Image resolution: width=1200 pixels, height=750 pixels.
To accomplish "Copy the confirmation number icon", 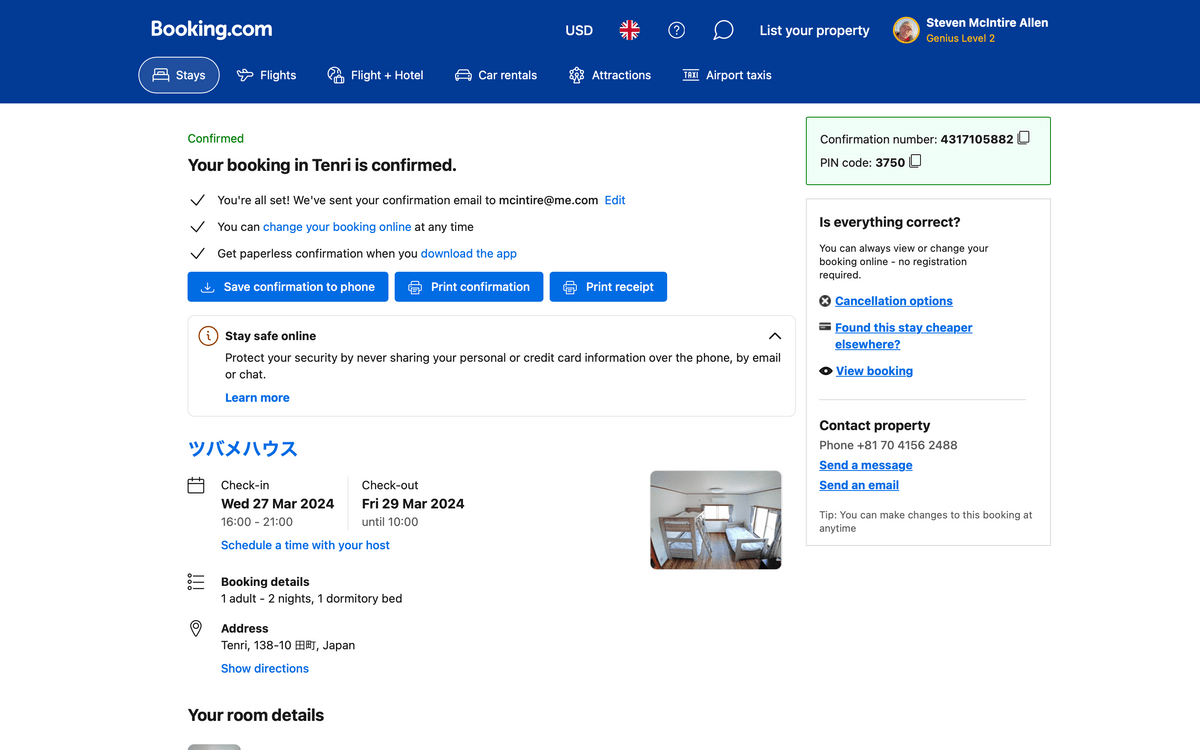I will [x=1023, y=139].
